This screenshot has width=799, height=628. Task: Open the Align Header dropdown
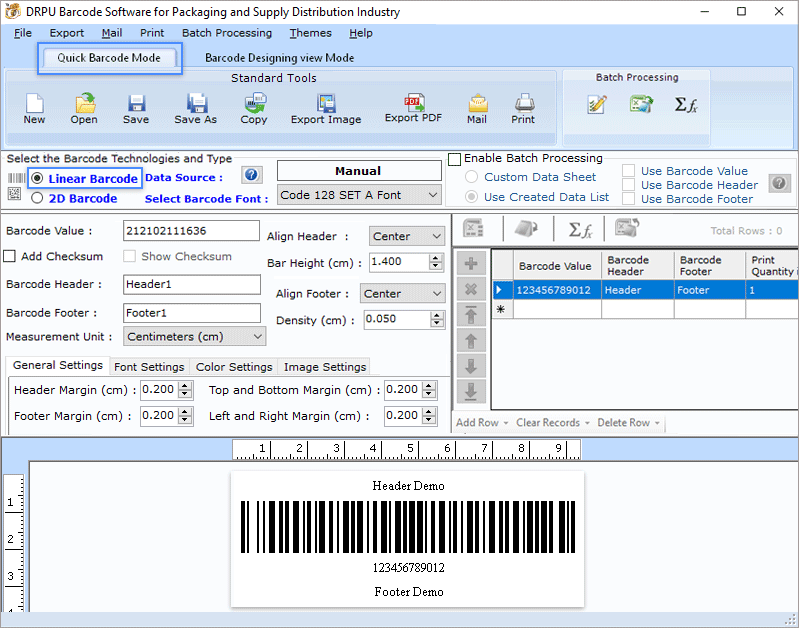tap(407, 236)
